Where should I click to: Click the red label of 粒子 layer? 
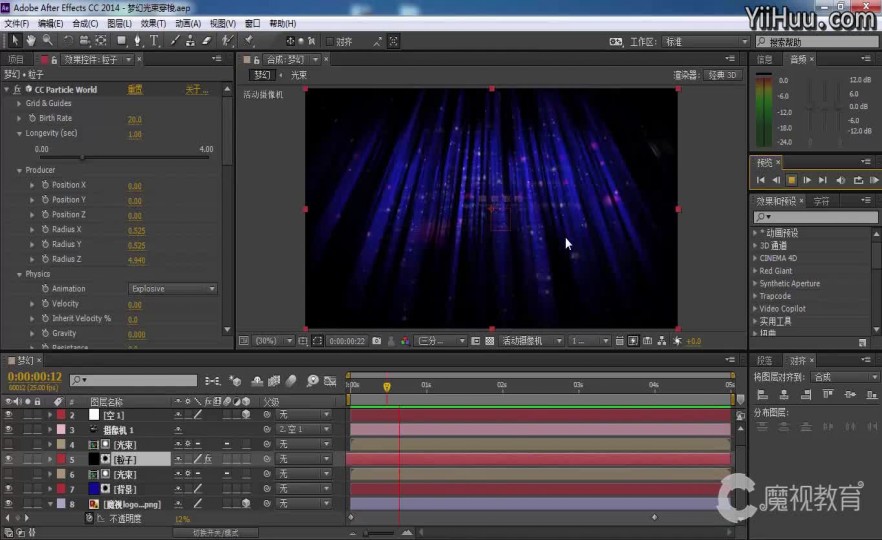61,459
